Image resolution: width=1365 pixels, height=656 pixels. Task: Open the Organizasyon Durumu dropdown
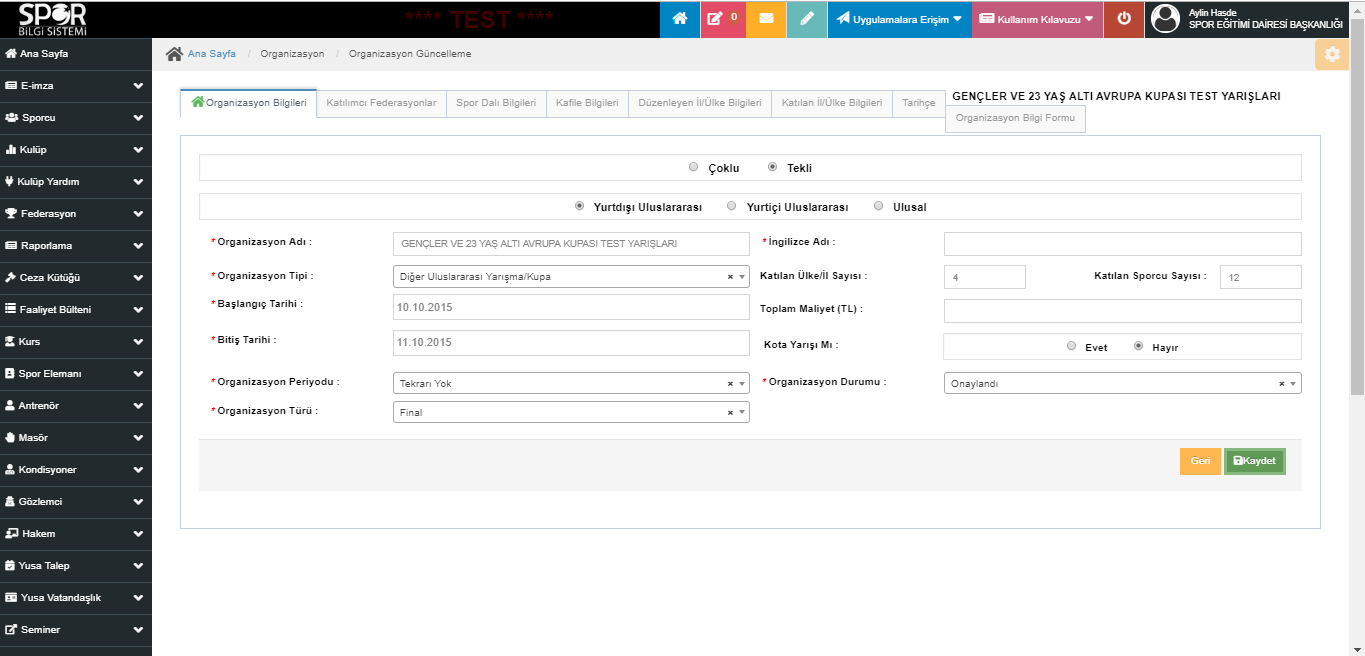[x=1123, y=384]
